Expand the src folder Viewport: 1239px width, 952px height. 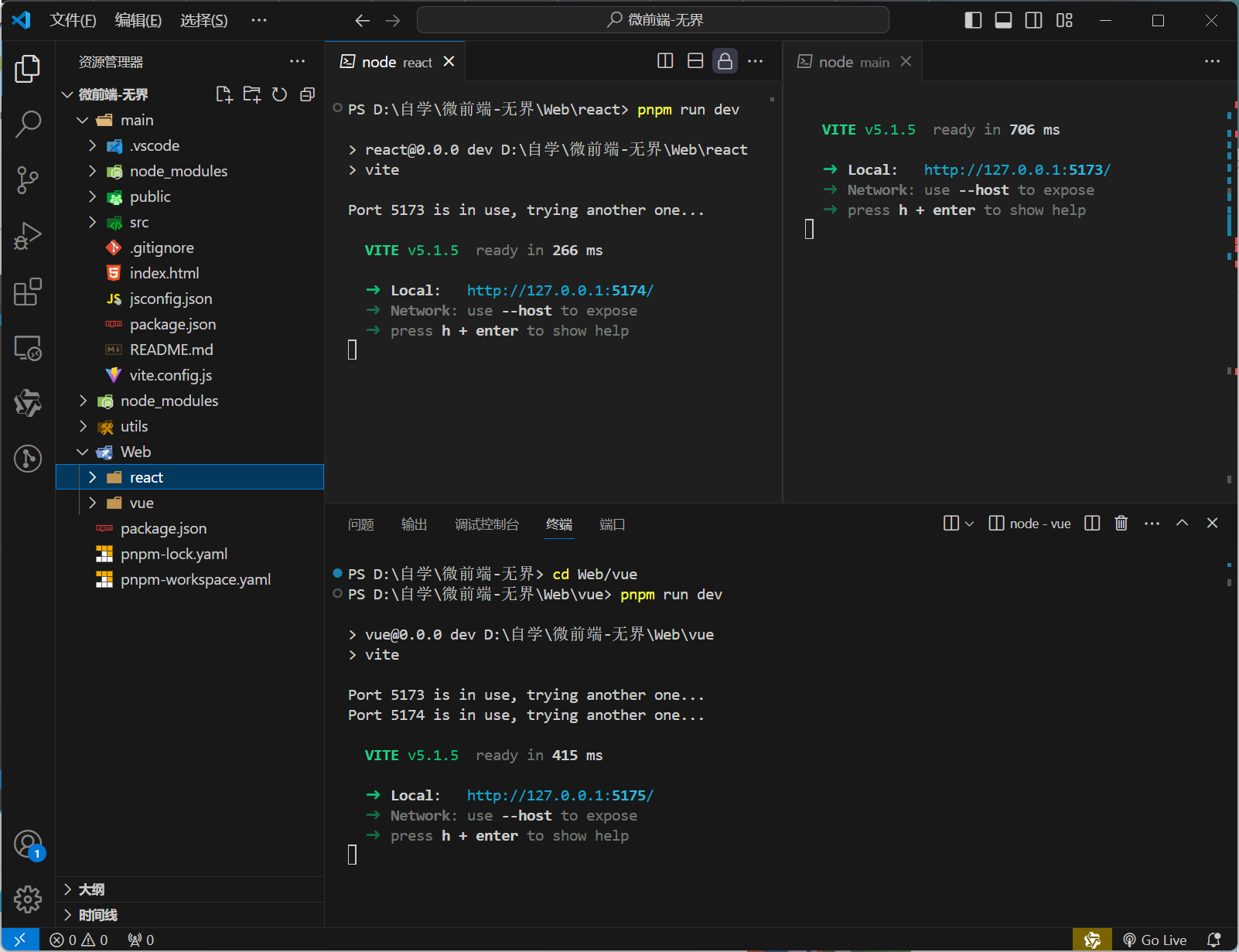click(x=92, y=222)
